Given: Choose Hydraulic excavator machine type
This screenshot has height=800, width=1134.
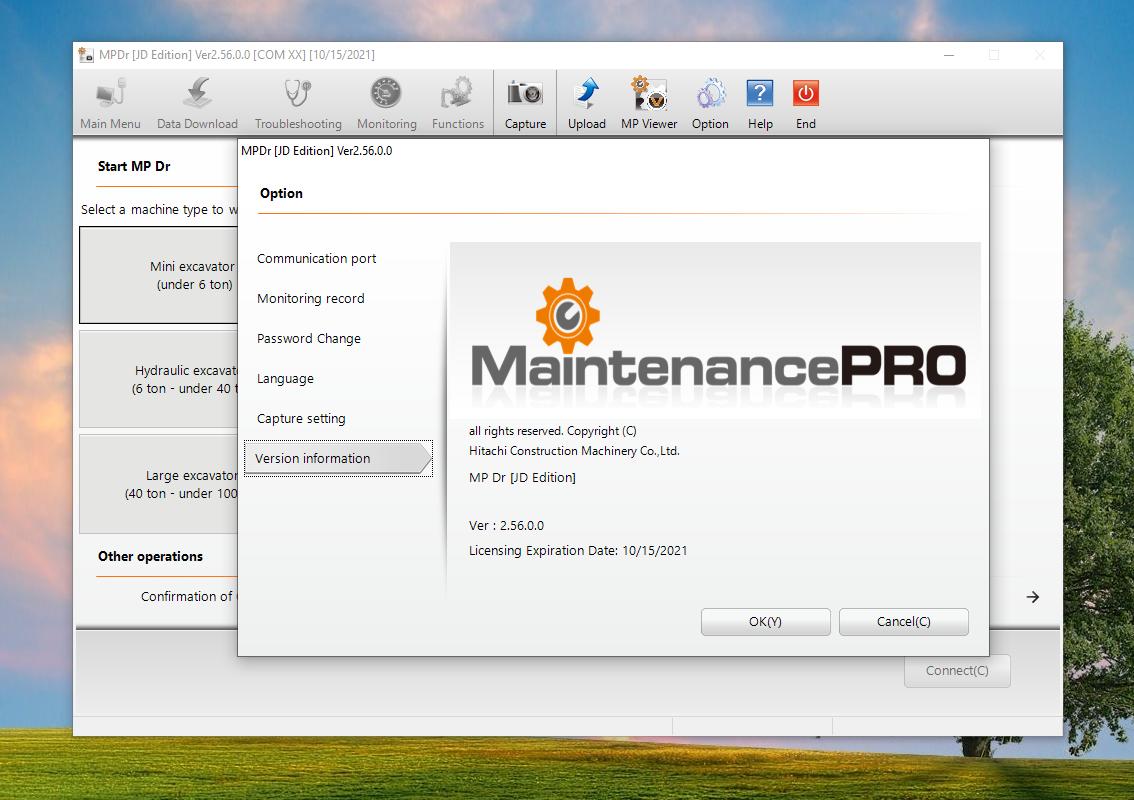Looking at the screenshot, I should tap(158, 379).
